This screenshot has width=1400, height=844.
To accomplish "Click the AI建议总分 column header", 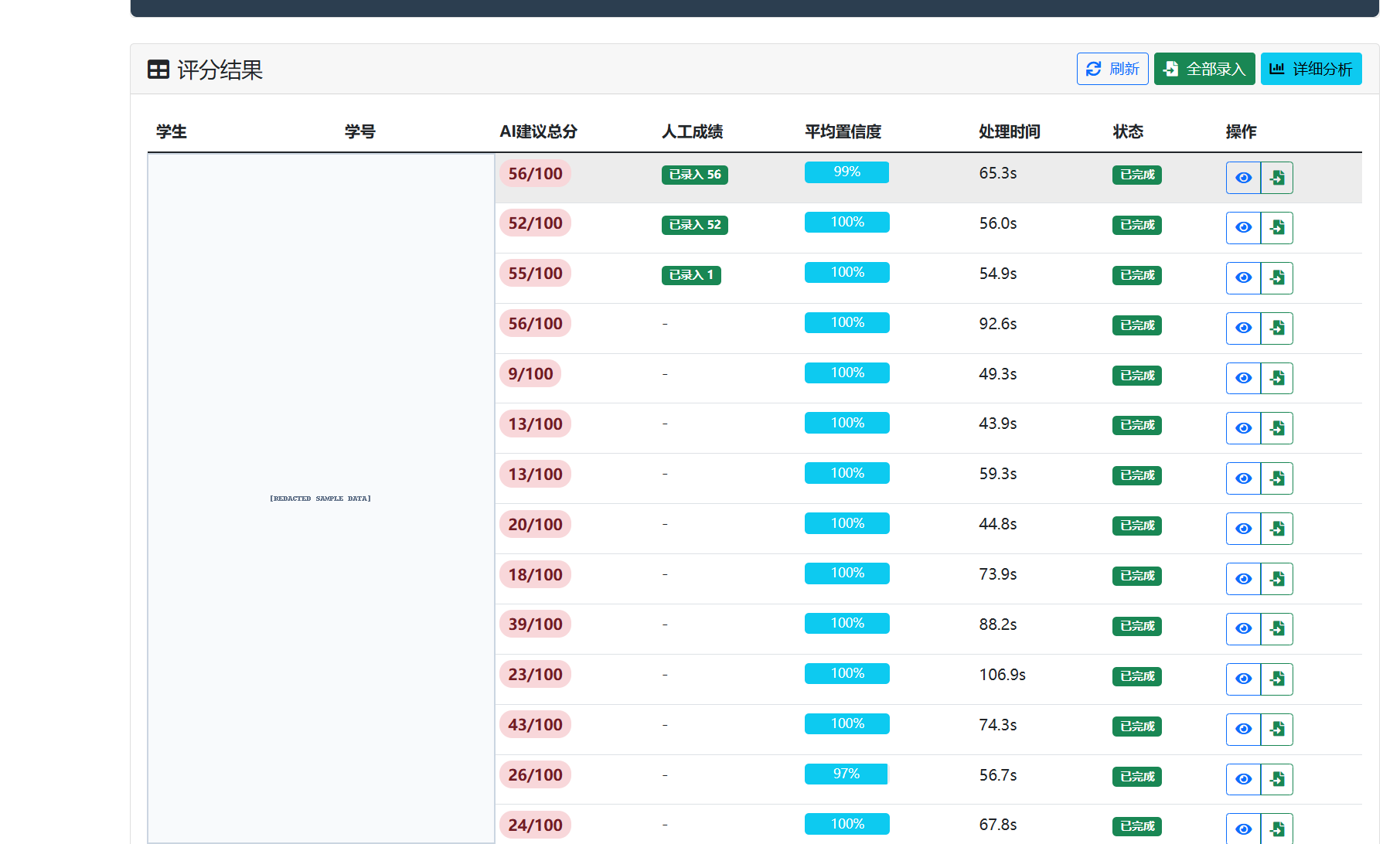I will (x=538, y=131).
